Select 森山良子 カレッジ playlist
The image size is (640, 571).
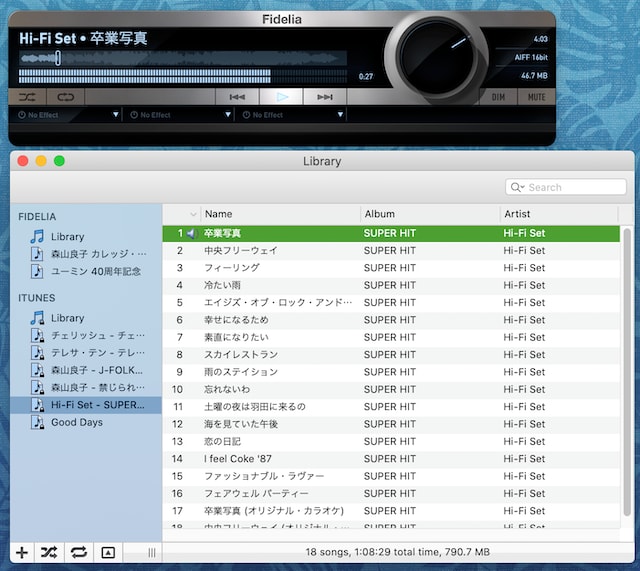pyautogui.click(x=86, y=254)
